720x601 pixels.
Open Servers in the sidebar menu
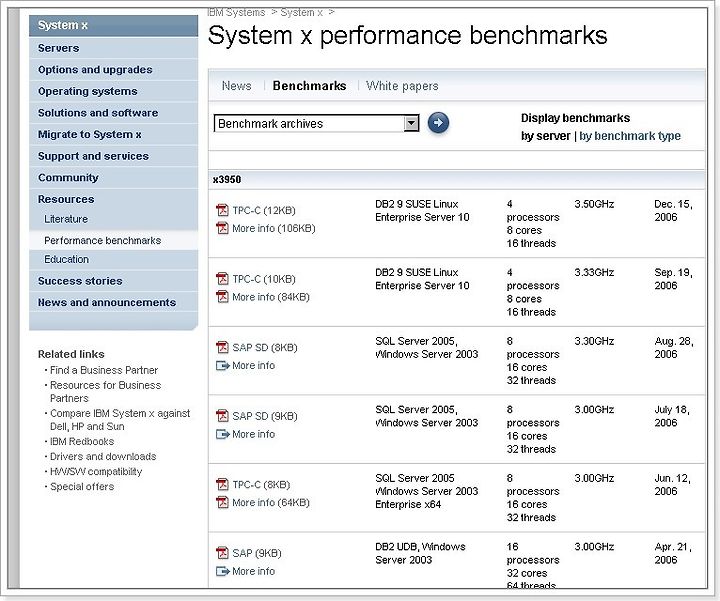pos(113,48)
